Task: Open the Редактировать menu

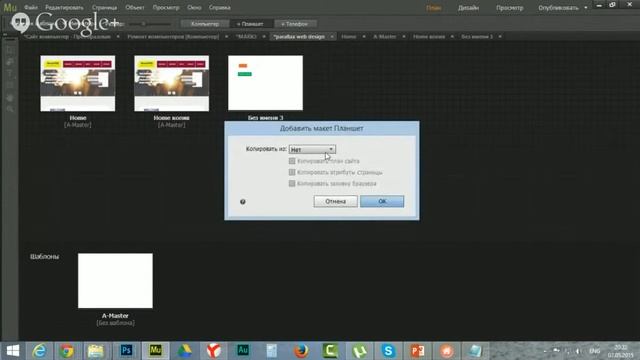Action: tap(64, 7)
